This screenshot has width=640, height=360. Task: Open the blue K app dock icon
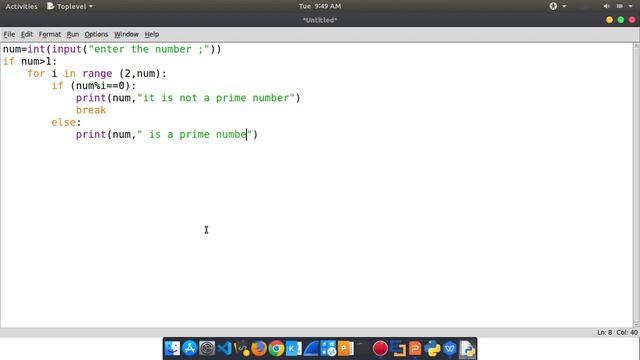coord(293,349)
